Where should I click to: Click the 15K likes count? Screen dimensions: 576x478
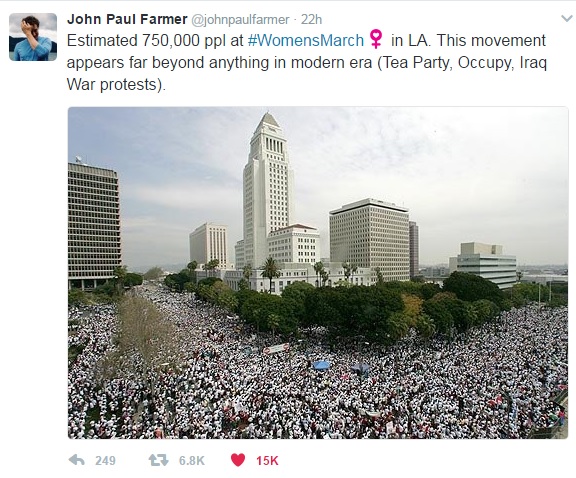point(267,460)
